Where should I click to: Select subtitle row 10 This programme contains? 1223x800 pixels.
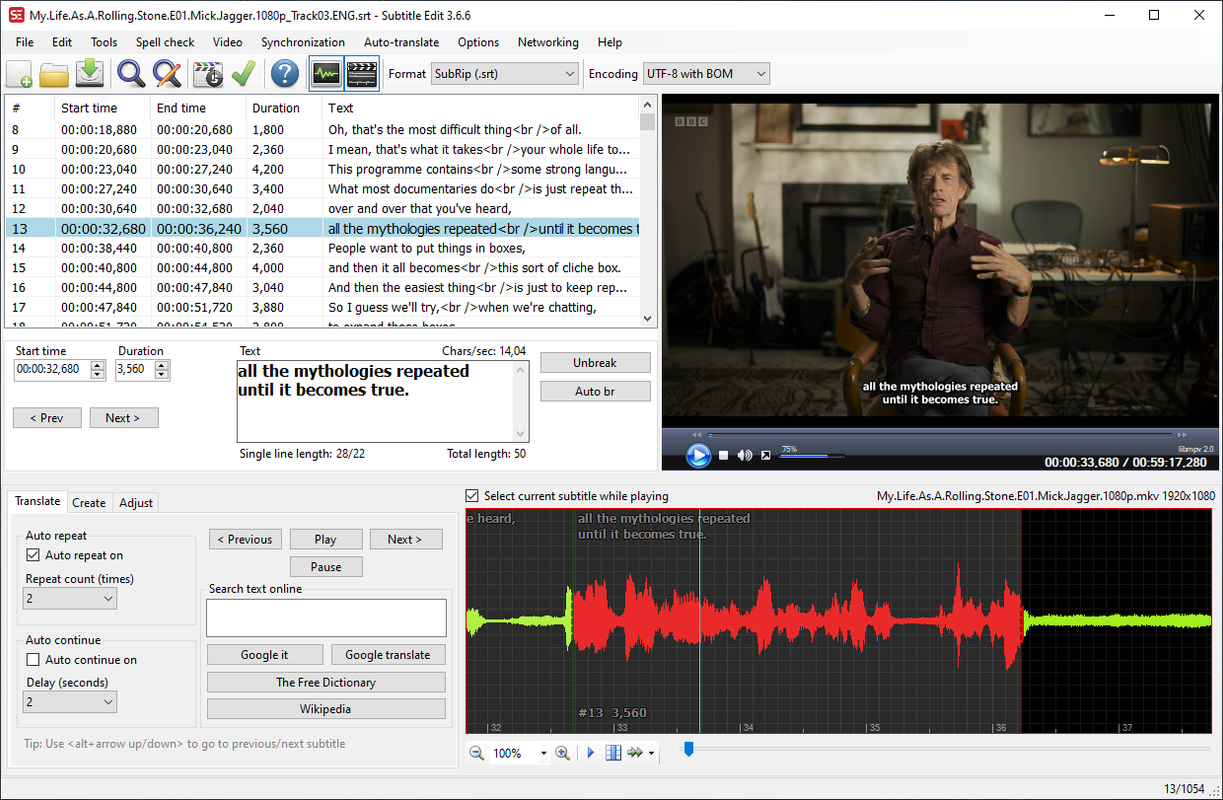(x=322, y=169)
